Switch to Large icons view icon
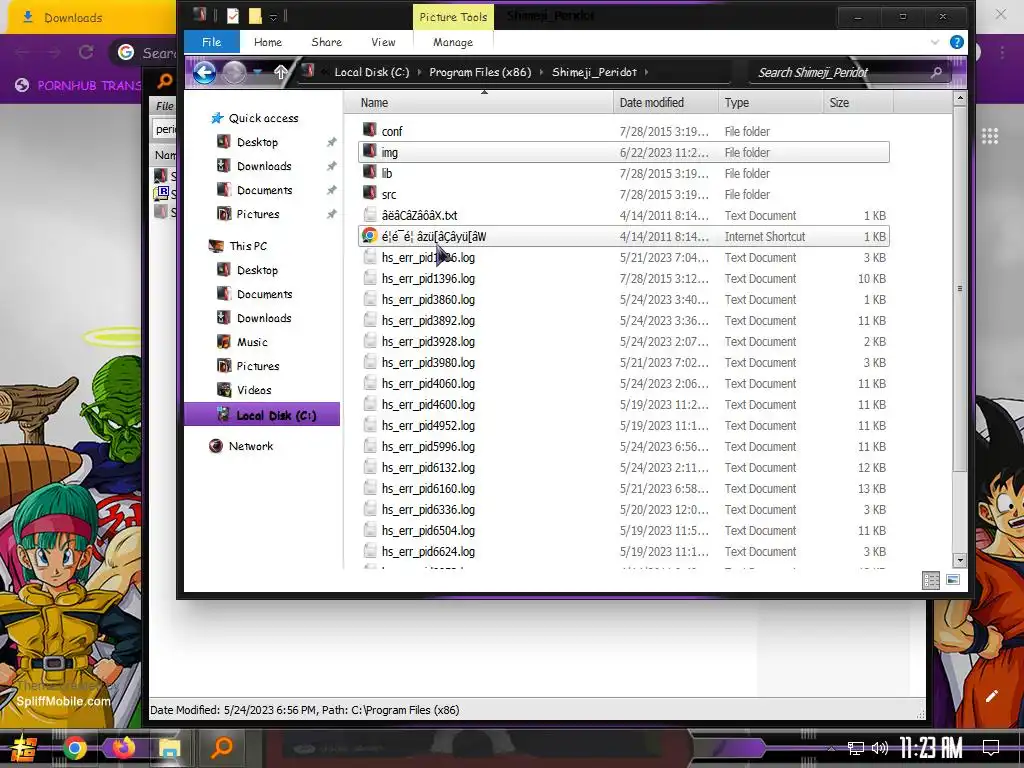Image resolution: width=1024 pixels, height=768 pixels. (x=953, y=580)
